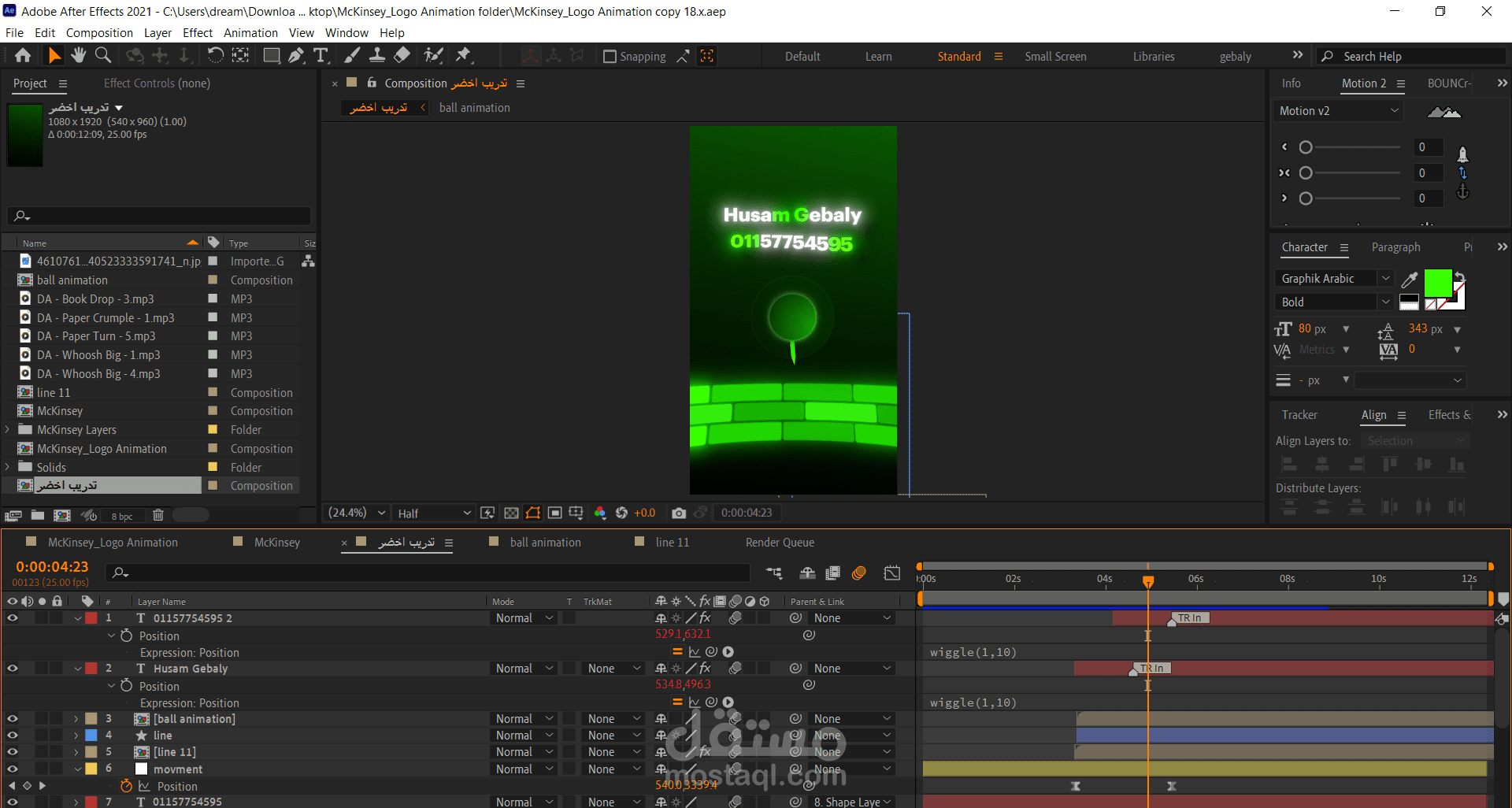Viewport: 1512px width, 808px height.
Task: Open the Effect menu
Action: pos(198,33)
